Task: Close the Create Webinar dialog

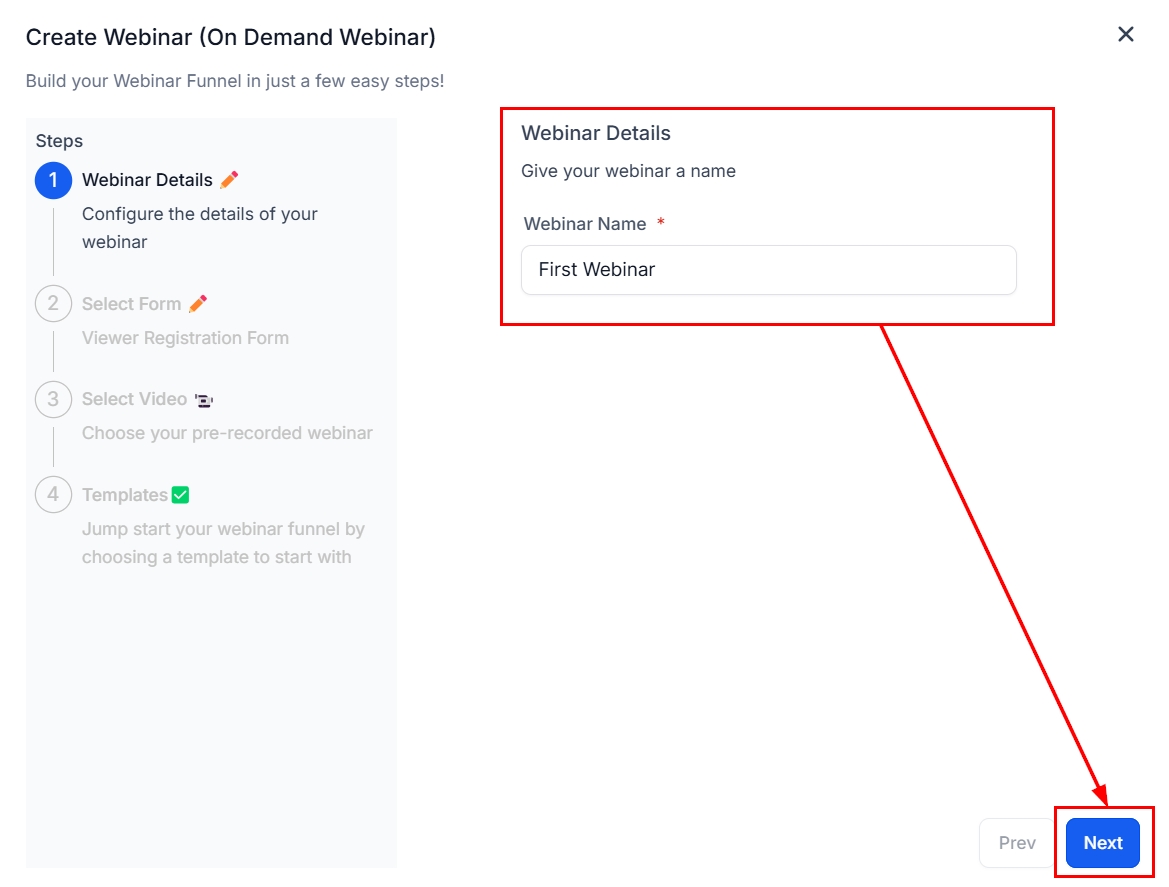Action: pos(1125,35)
